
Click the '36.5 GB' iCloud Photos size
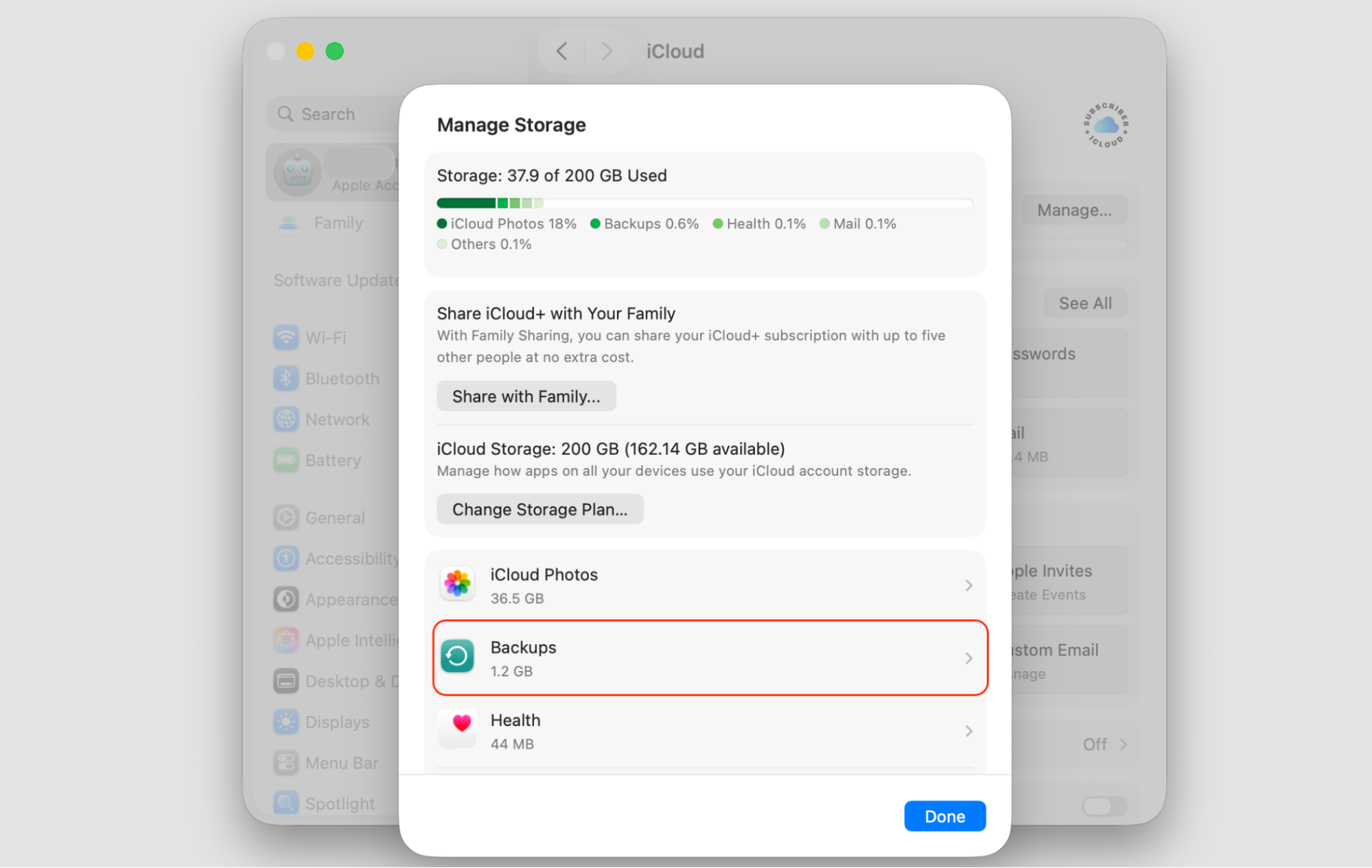coord(517,598)
